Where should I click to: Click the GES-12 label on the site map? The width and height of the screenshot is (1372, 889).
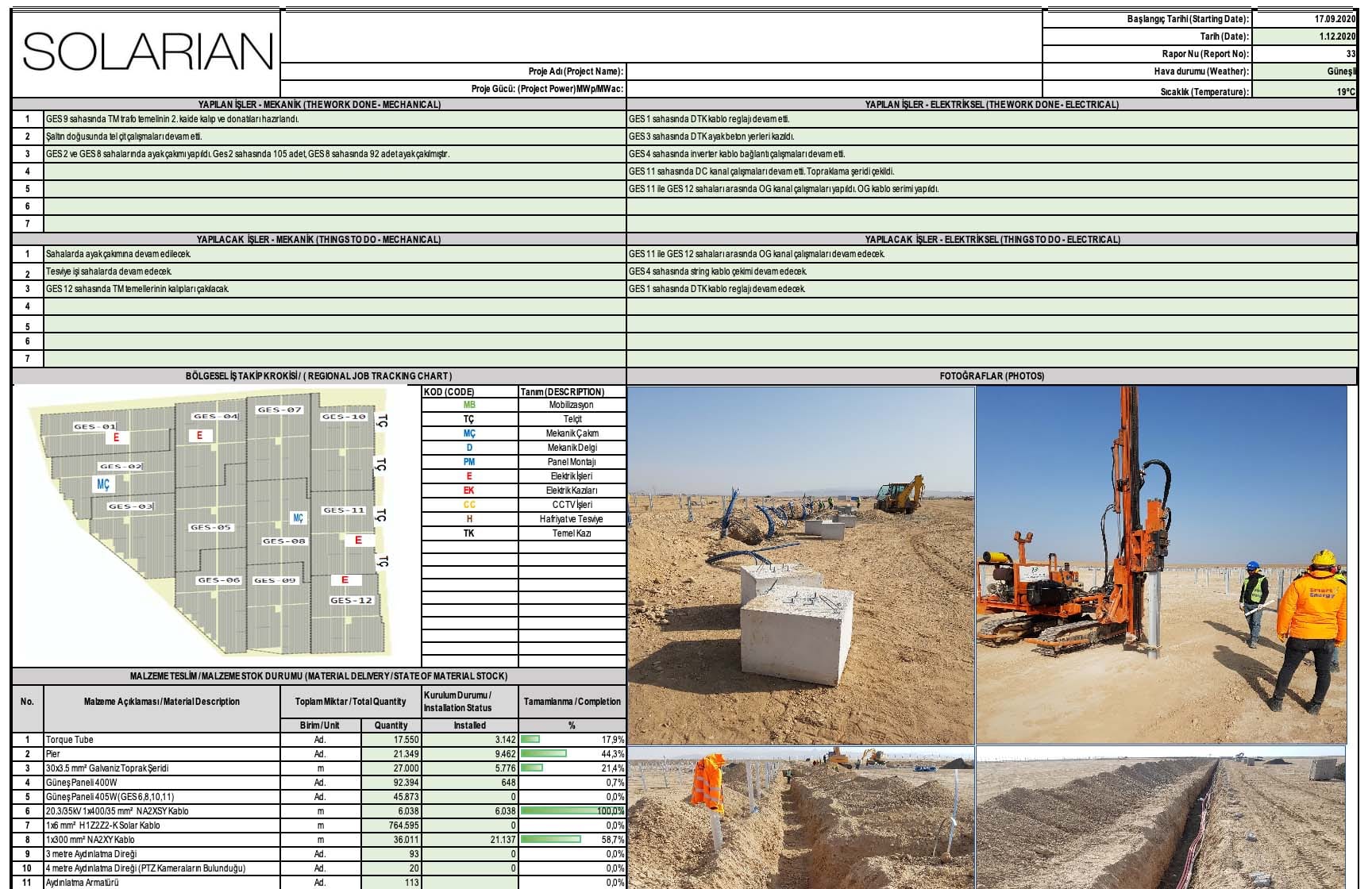(x=351, y=601)
